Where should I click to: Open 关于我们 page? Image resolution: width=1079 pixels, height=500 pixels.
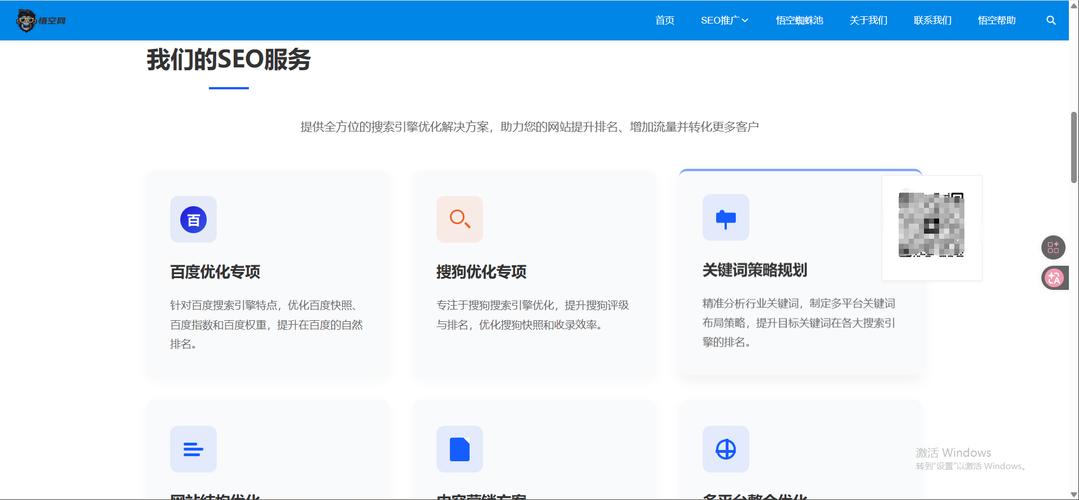pyautogui.click(x=868, y=21)
